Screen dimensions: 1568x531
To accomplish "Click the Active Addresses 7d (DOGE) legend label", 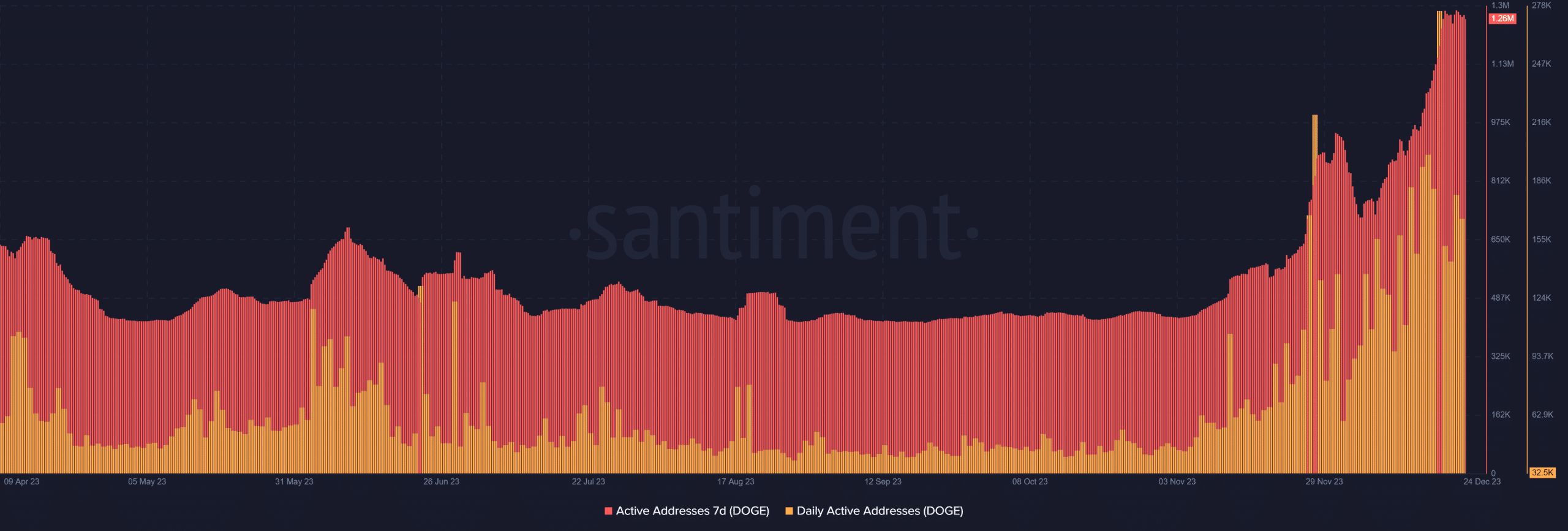I will point(692,511).
